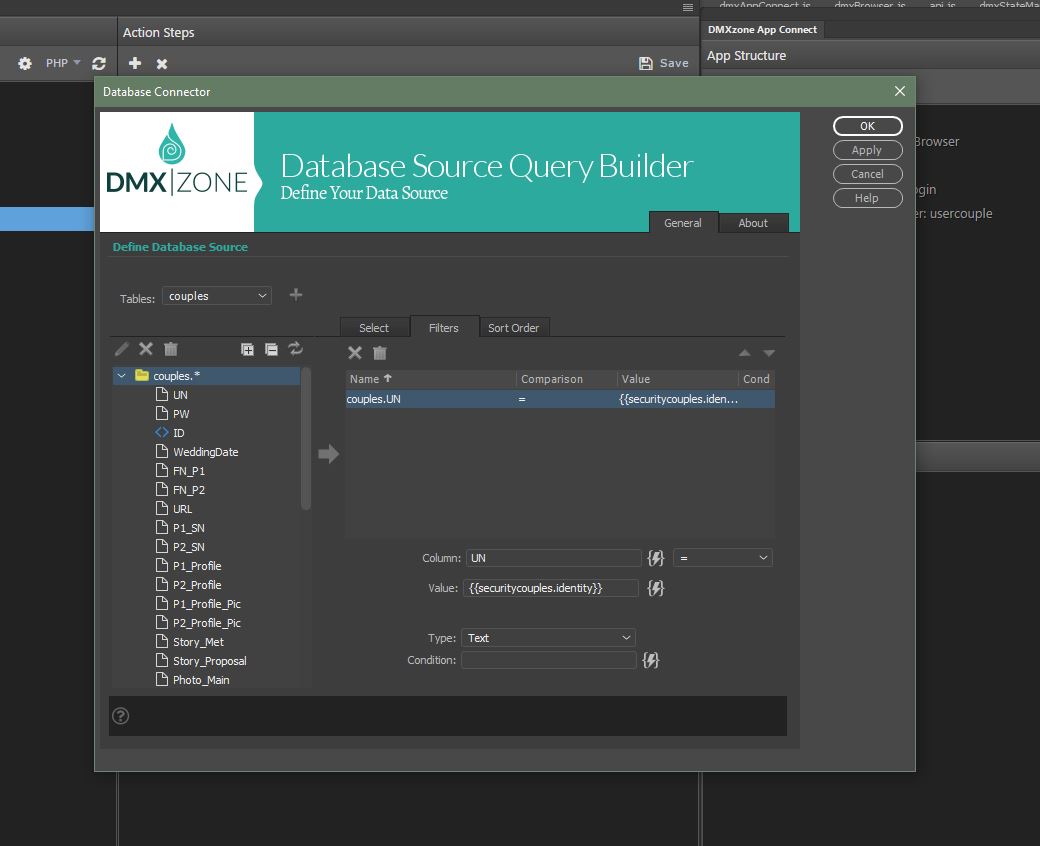Open dynamic picker beside Condition field
This screenshot has width=1040, height=846.
(651, 660)
